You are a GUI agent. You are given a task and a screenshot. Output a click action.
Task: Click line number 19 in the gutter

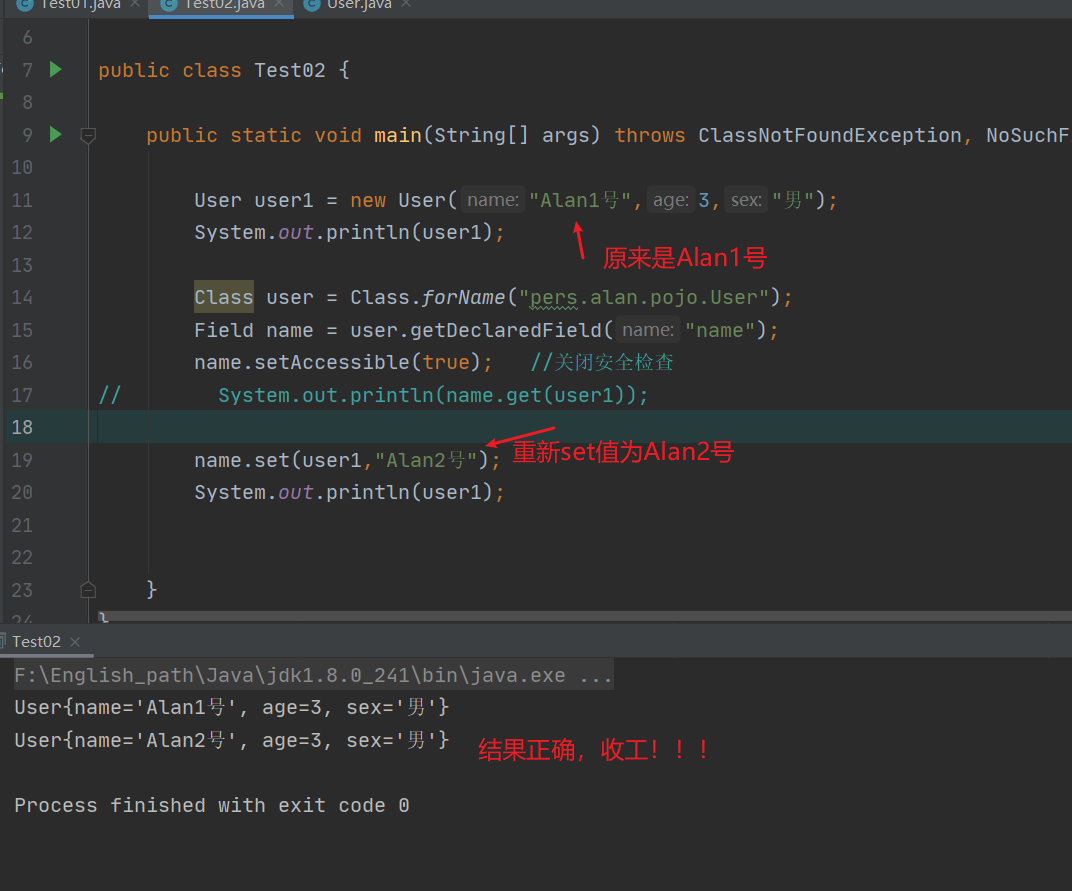(x=22, y=460)
